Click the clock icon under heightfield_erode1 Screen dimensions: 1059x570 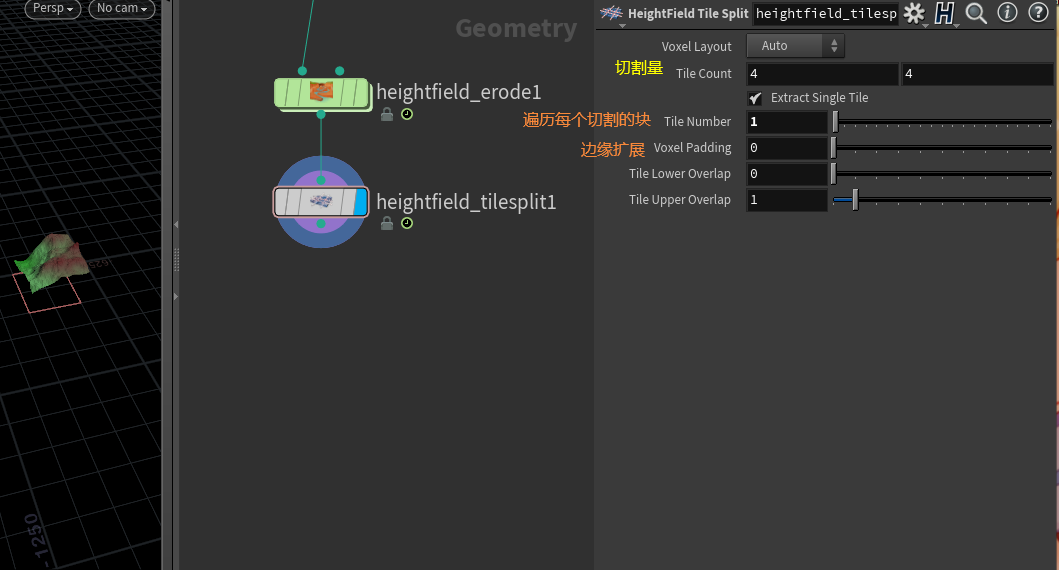407,114
